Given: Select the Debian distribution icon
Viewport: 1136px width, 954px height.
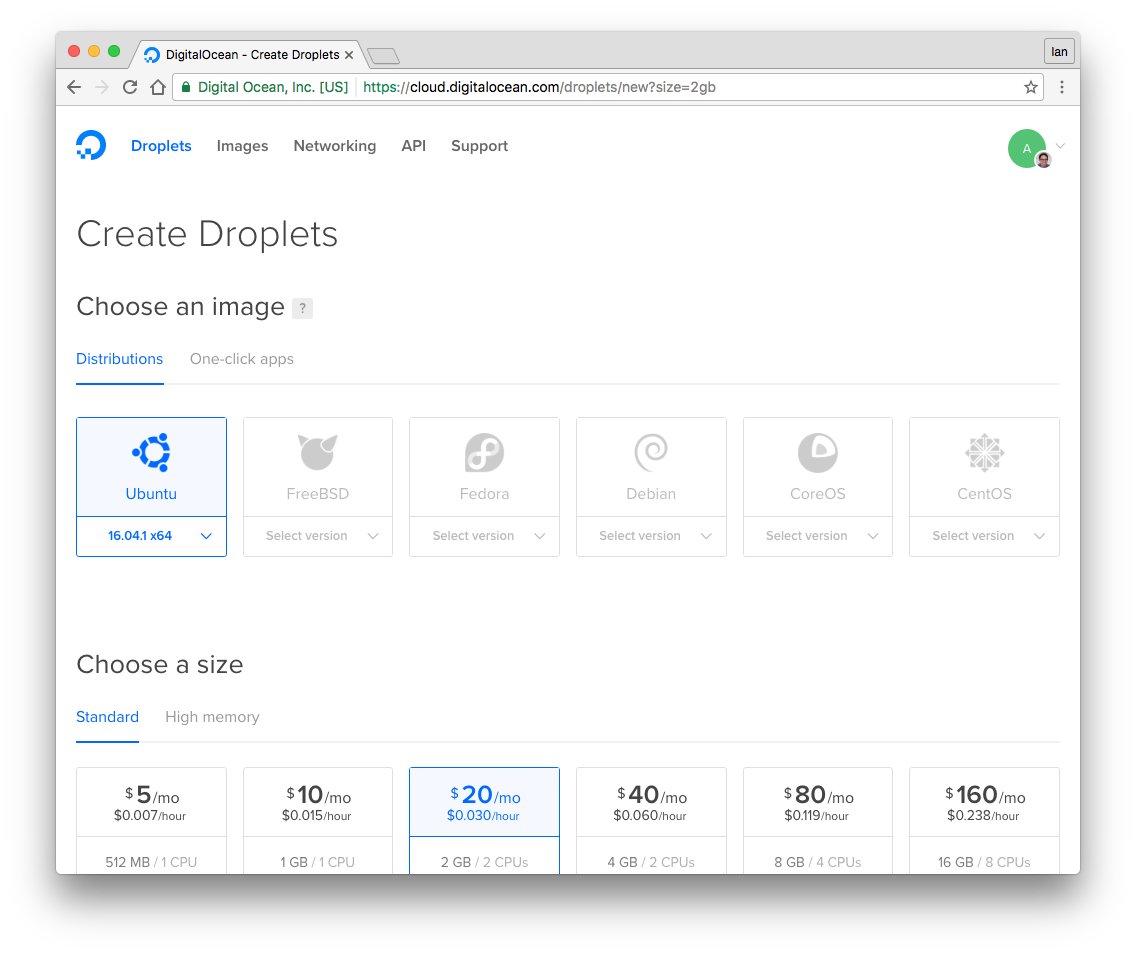Looking at the screenshot, I should pos(651,453).
